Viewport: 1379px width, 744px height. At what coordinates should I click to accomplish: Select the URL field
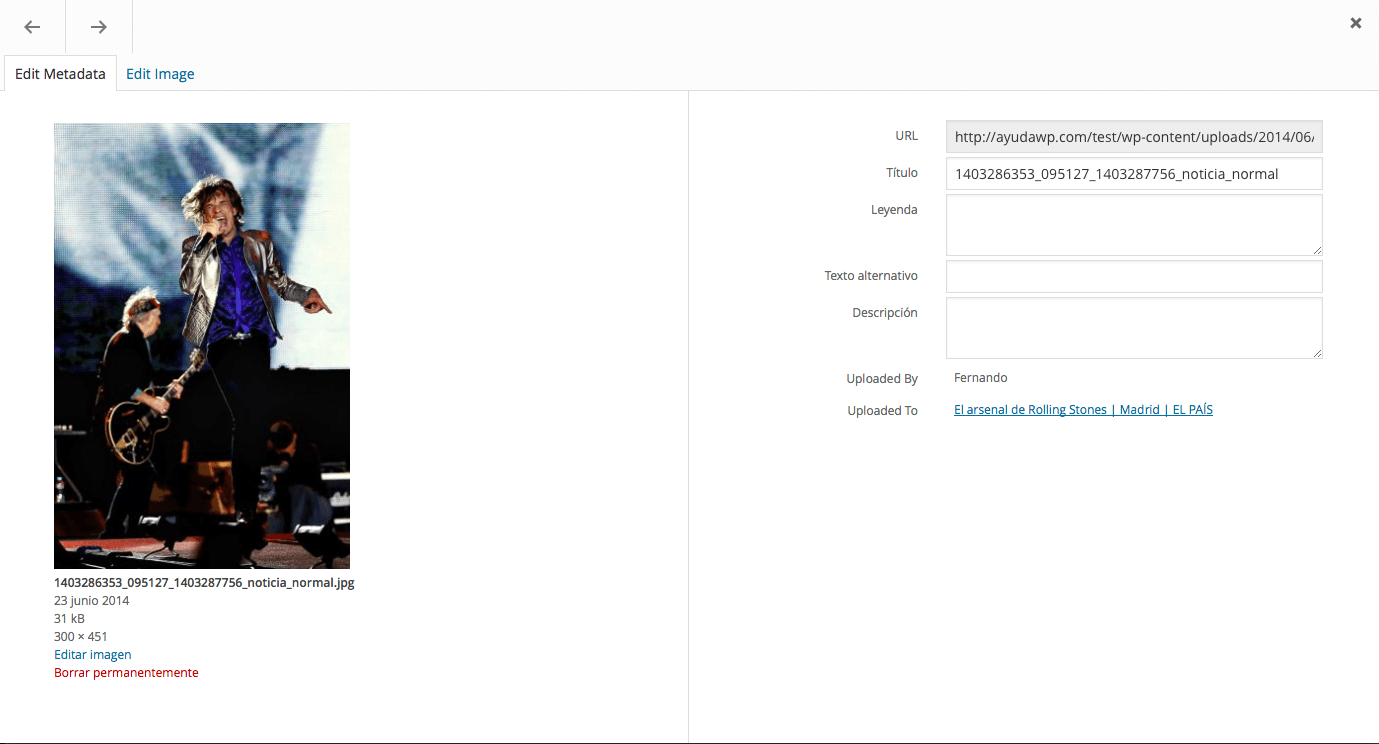click(1134, 137)
